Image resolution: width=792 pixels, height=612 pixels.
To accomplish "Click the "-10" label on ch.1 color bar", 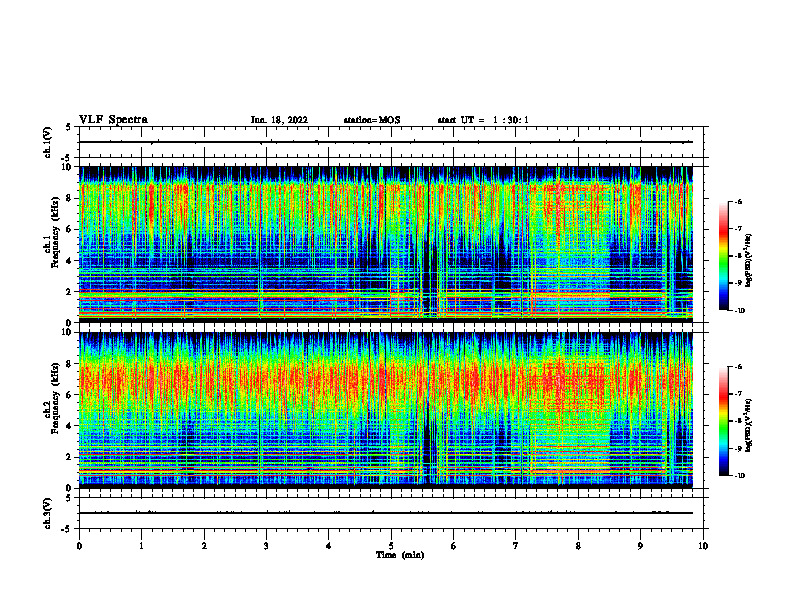I will 740,311.
